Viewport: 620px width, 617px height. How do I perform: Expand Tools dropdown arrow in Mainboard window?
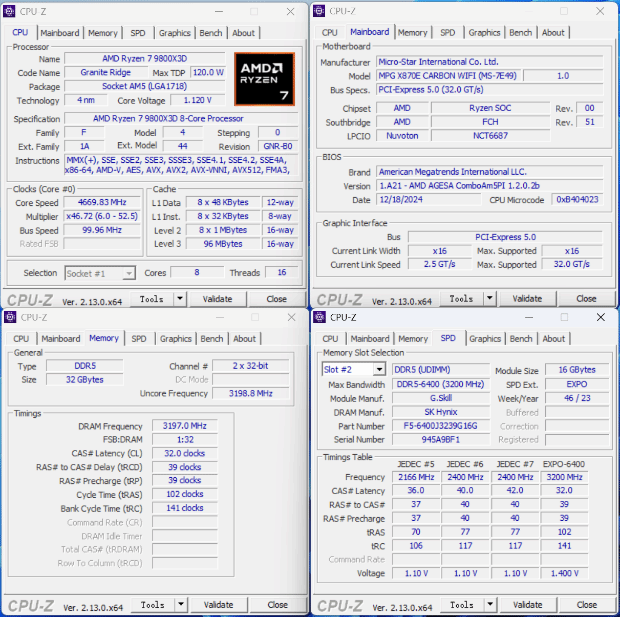(x=490, y=299)
